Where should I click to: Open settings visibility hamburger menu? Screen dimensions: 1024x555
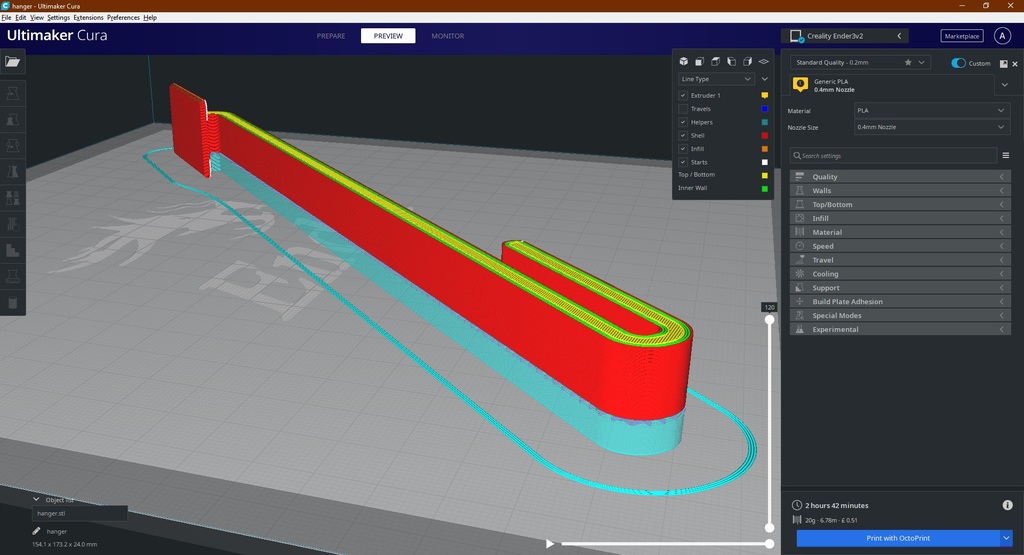[1006, 155]
